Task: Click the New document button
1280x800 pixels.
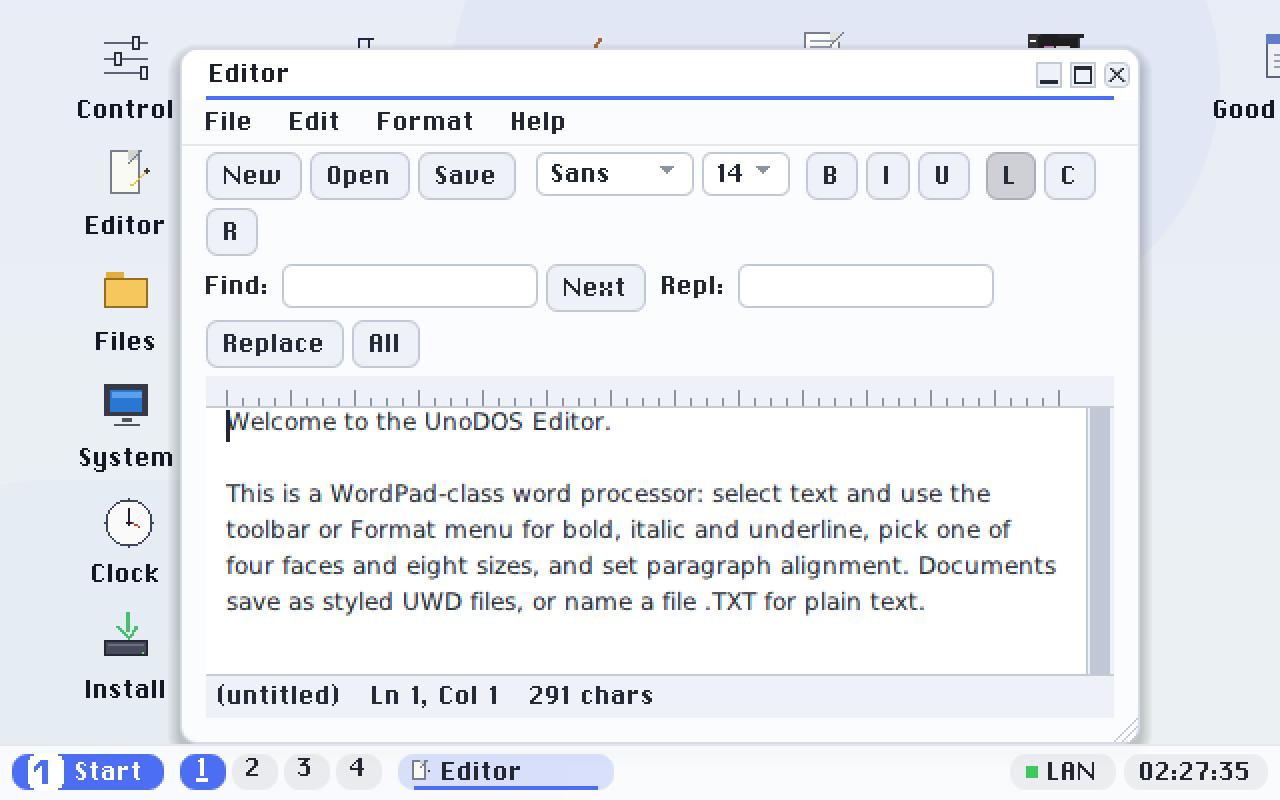Action: (253, 176)
